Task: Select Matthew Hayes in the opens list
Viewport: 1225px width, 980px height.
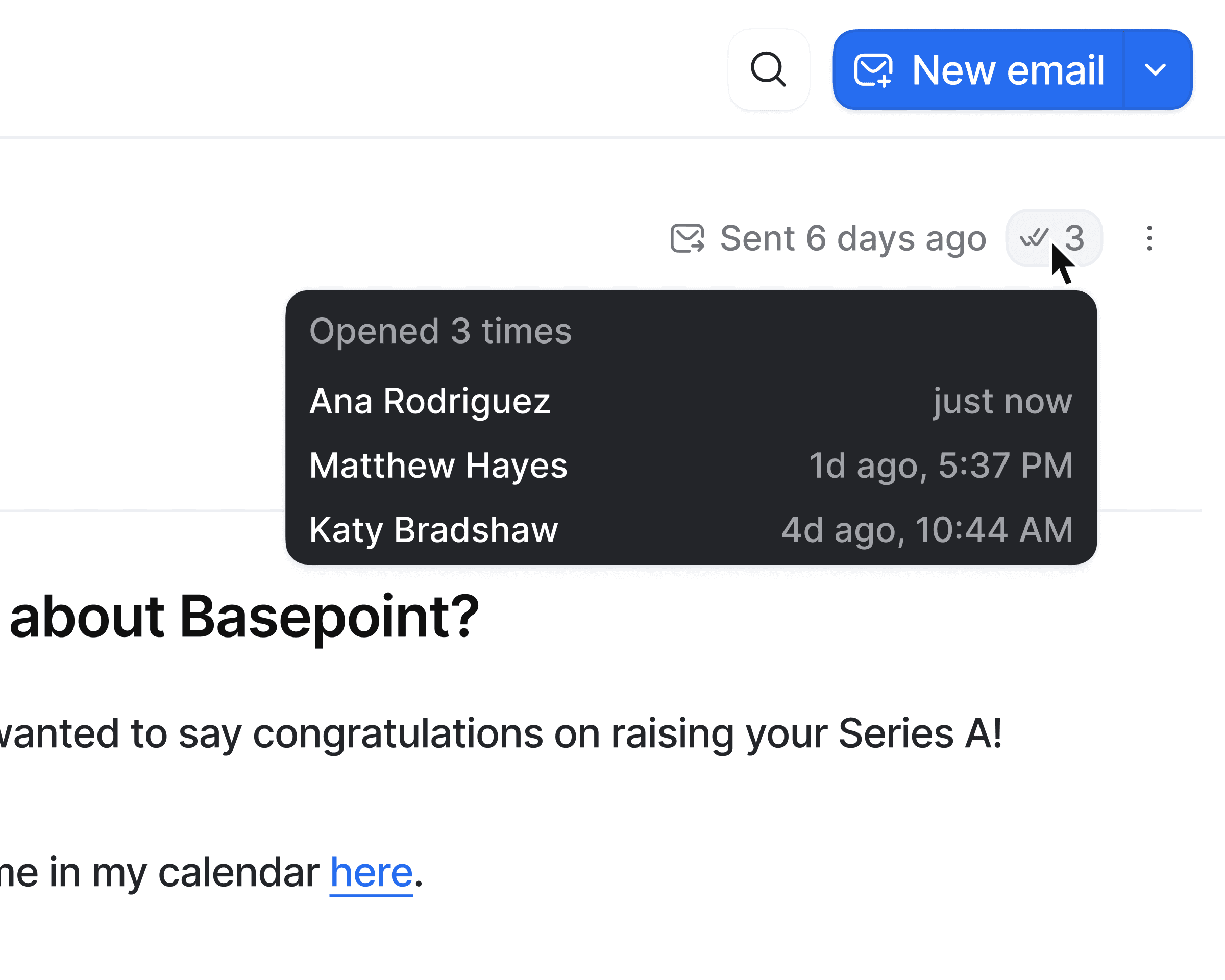Action: [x=438, y=465]
